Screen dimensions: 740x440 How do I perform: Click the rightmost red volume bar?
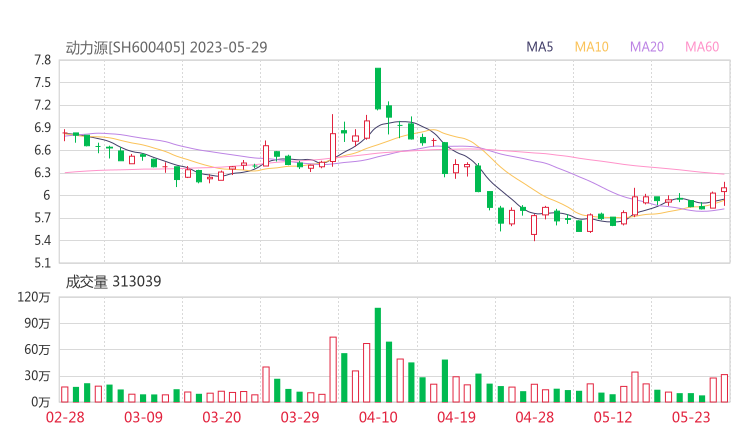click(724, 388)
